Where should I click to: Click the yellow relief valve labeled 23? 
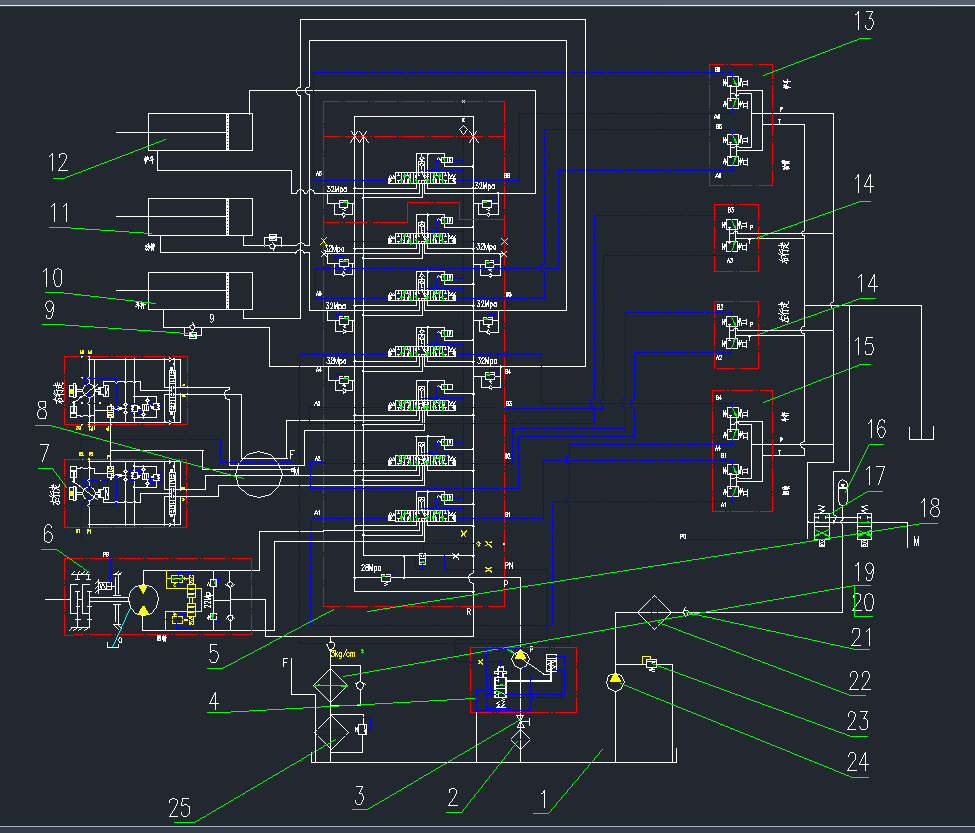click(650, 662)
